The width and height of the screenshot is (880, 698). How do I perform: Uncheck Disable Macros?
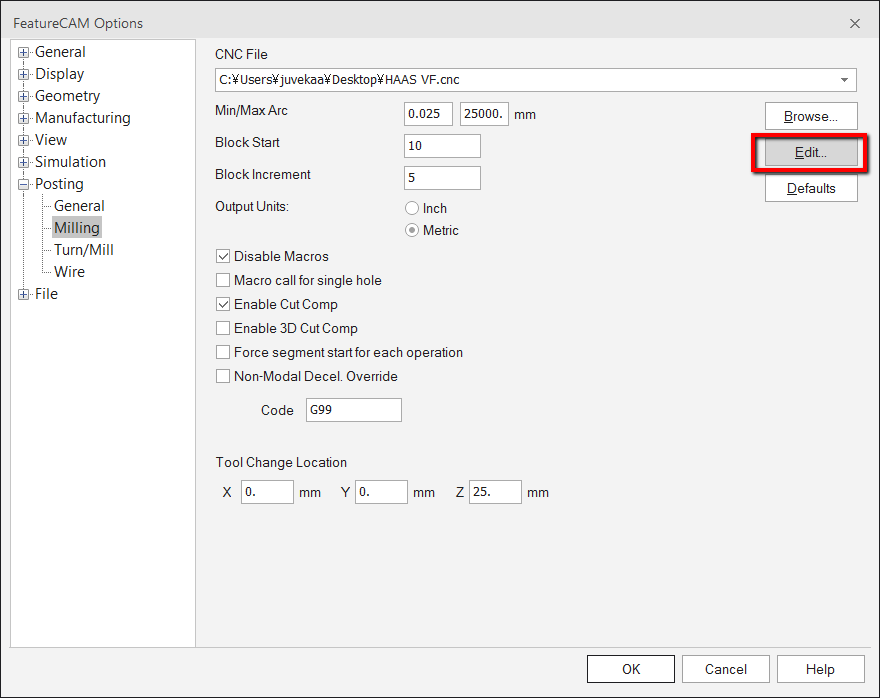[223, 256]
